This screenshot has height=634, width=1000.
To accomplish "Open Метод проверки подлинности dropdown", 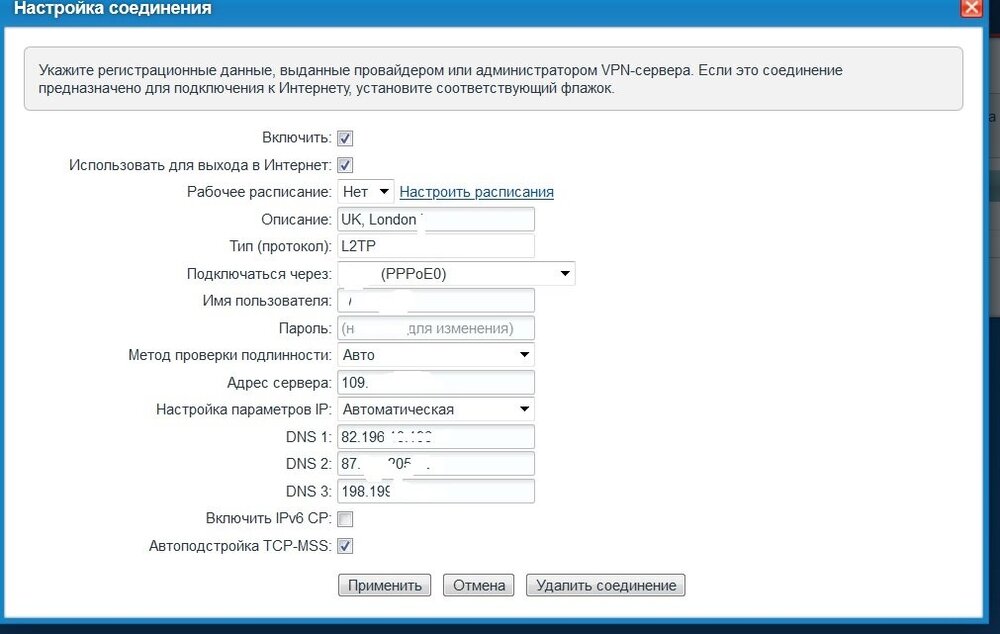I will click(436, 355).
